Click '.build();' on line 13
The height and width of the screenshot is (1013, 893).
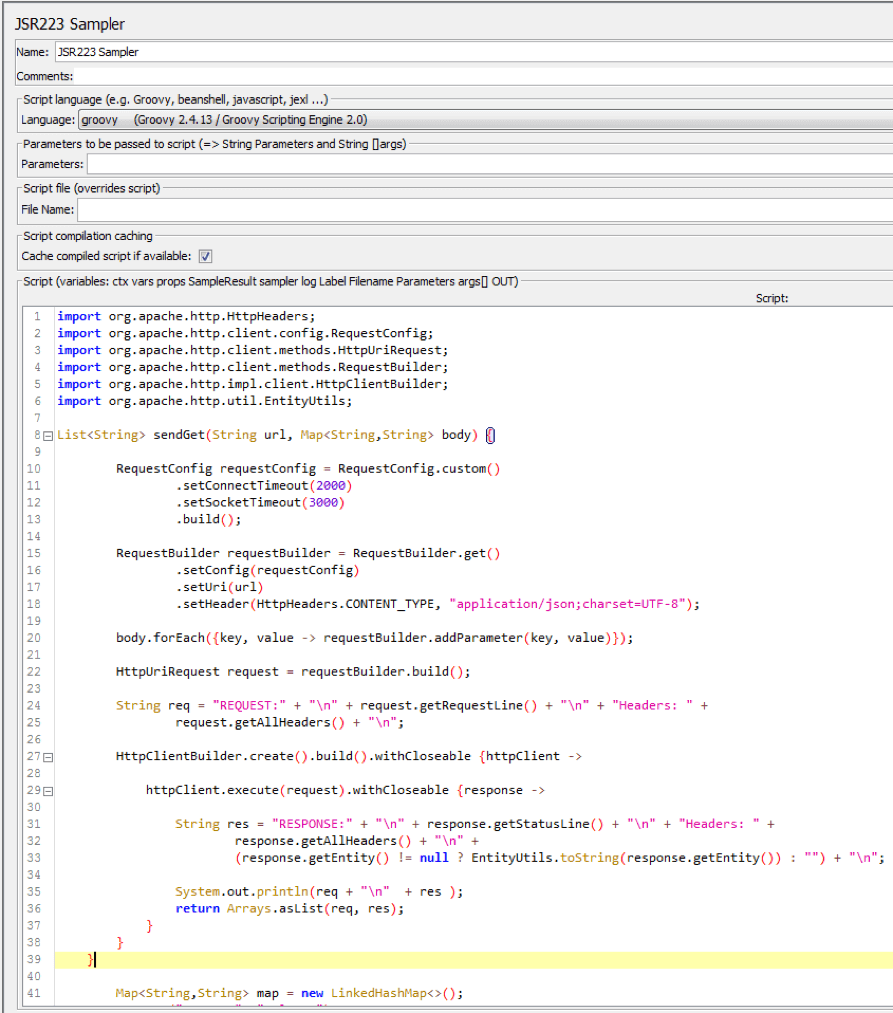point(208,519)
